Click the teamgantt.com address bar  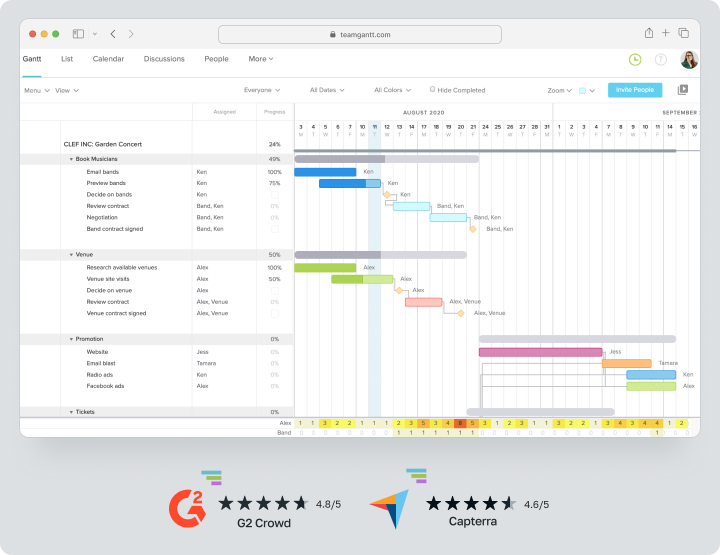click(360, 34)
